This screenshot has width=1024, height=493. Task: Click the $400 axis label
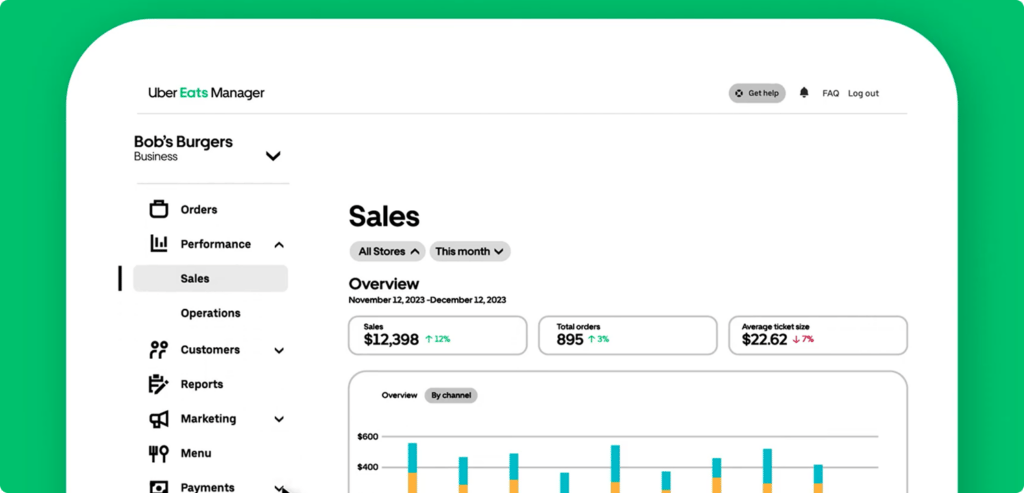[x=368, y=467]
